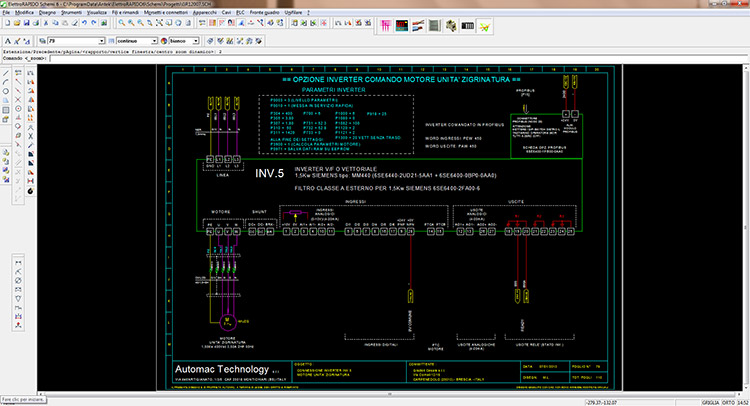Open the cables tool icon

[418, 26]
